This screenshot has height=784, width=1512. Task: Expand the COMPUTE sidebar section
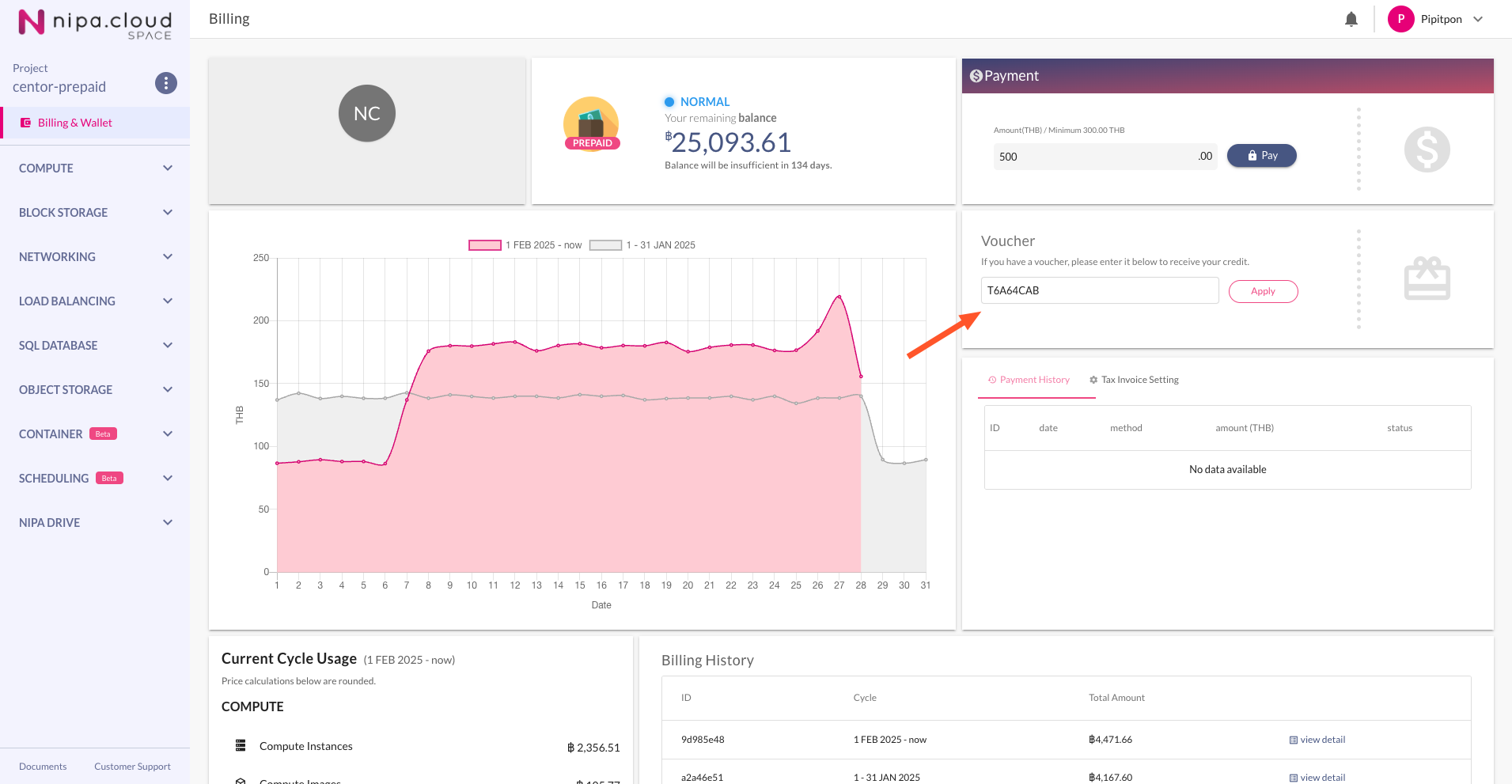point(95,169)
